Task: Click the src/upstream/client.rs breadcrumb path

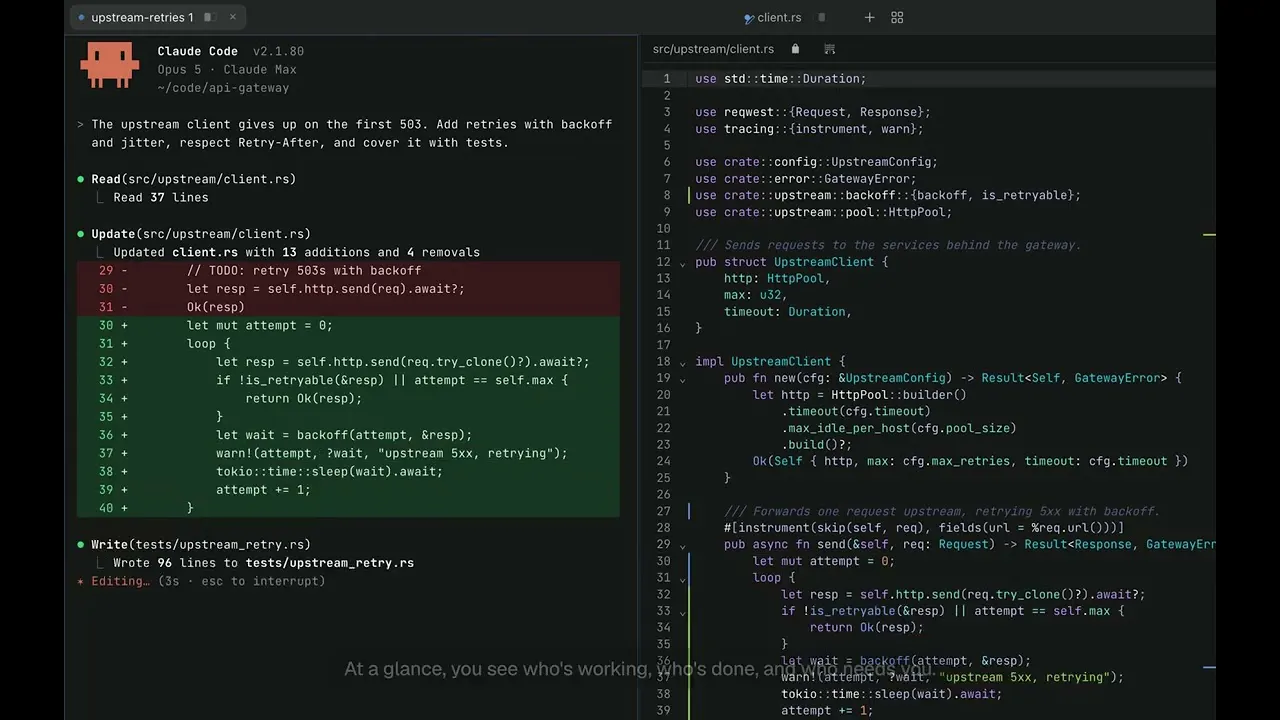Action: coord(713,49)
